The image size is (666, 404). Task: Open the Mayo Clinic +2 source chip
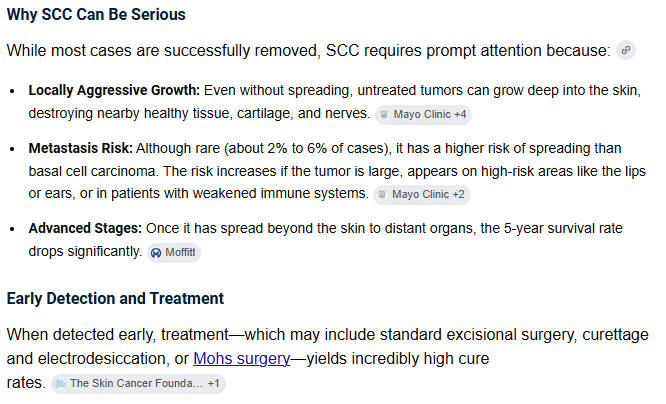[422, 194]
